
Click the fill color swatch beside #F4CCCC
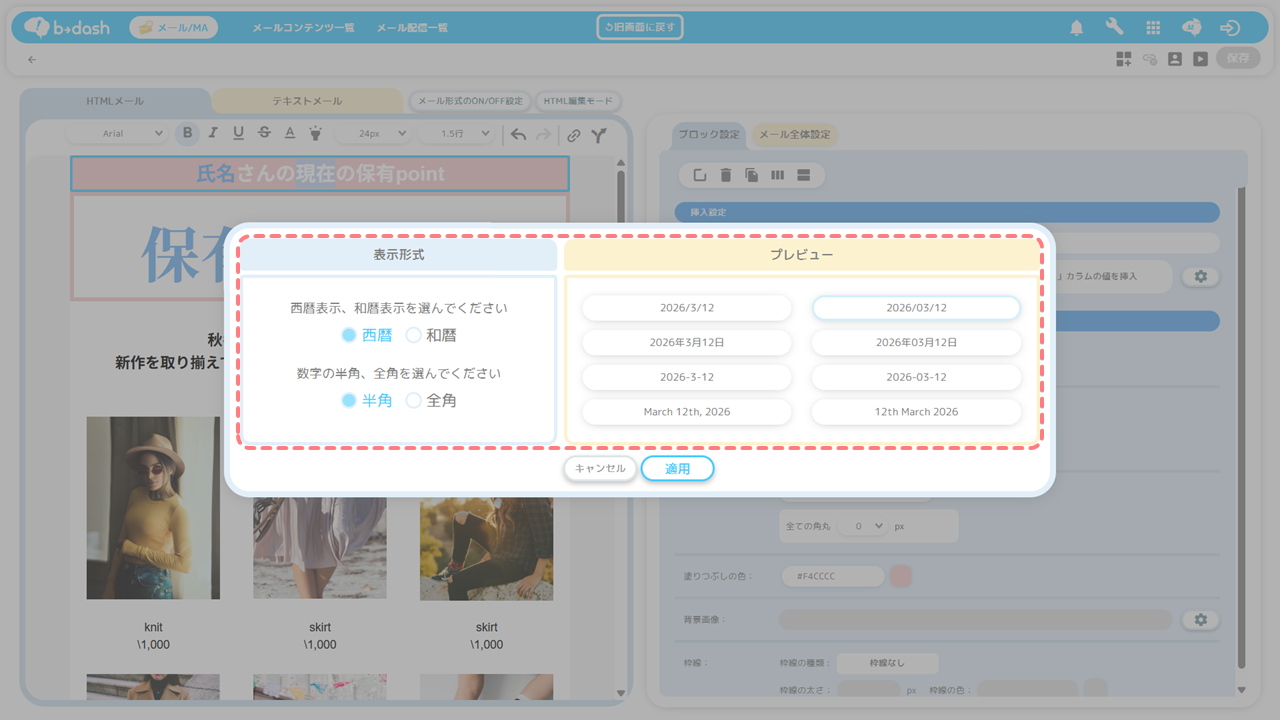click(x=900, y=576)
